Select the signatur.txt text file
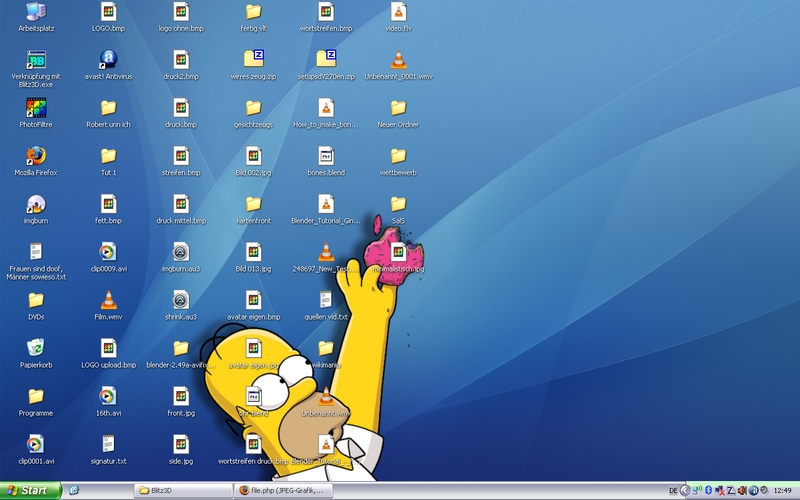The width and height of the screenshot is (800, 500). pyautogui.click(x=108, y=443)
